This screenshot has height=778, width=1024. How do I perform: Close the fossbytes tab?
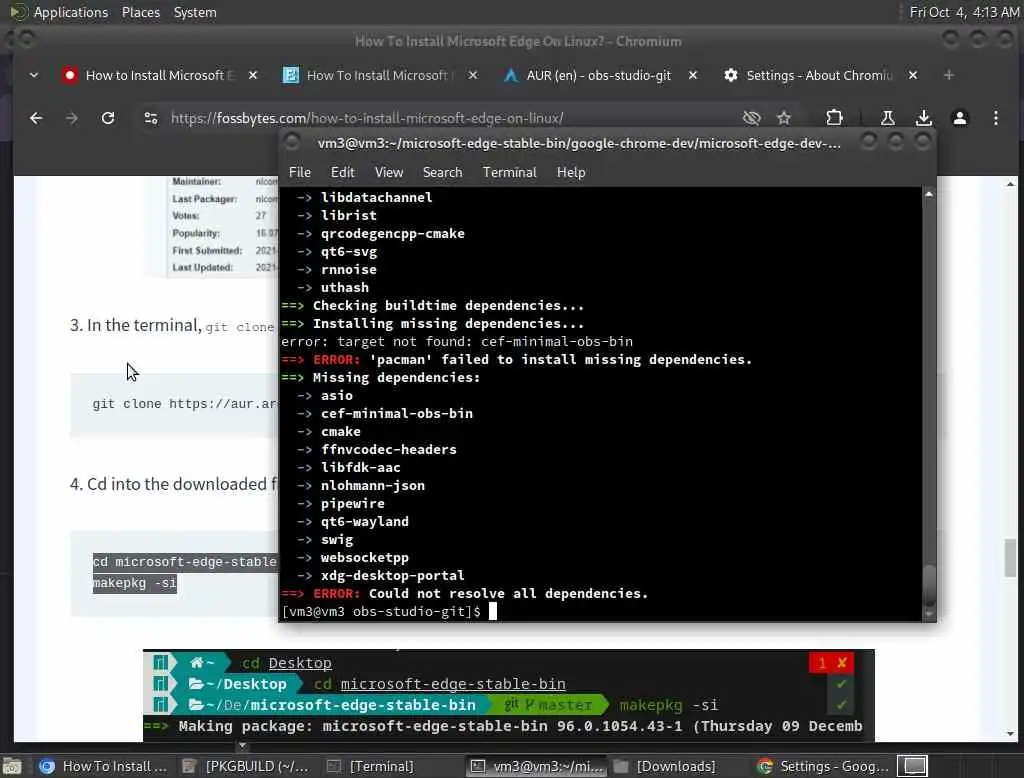coord(473,76)
